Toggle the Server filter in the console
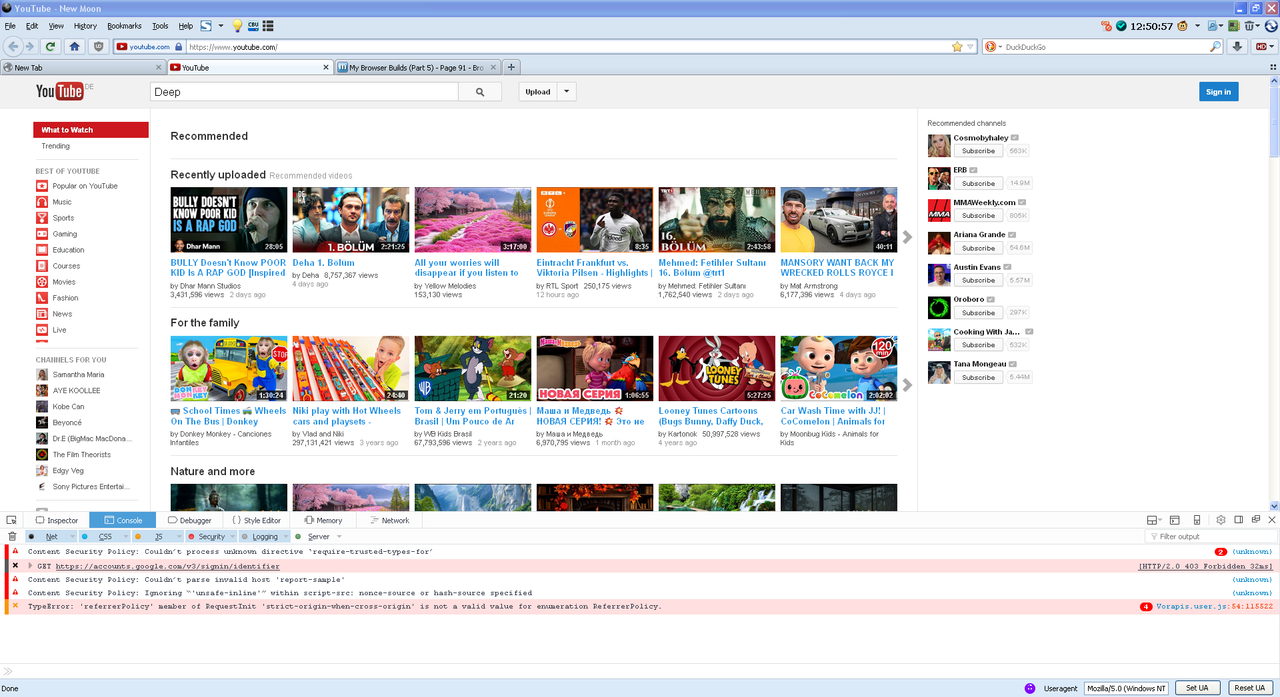Viewport: 1280px width, 697px height. [318, 536]
